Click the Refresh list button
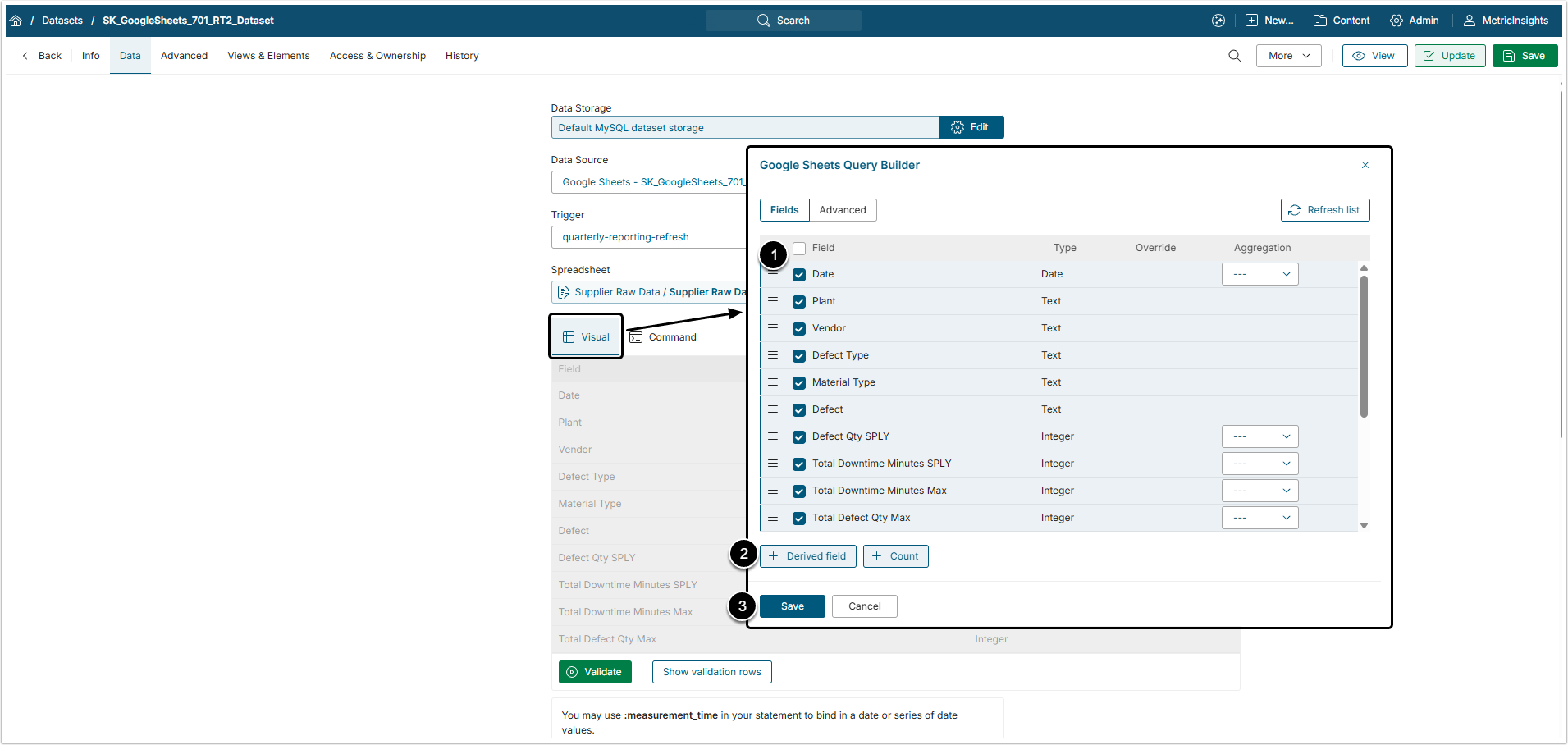1568x745 pixels. (x=1324, y=210)
